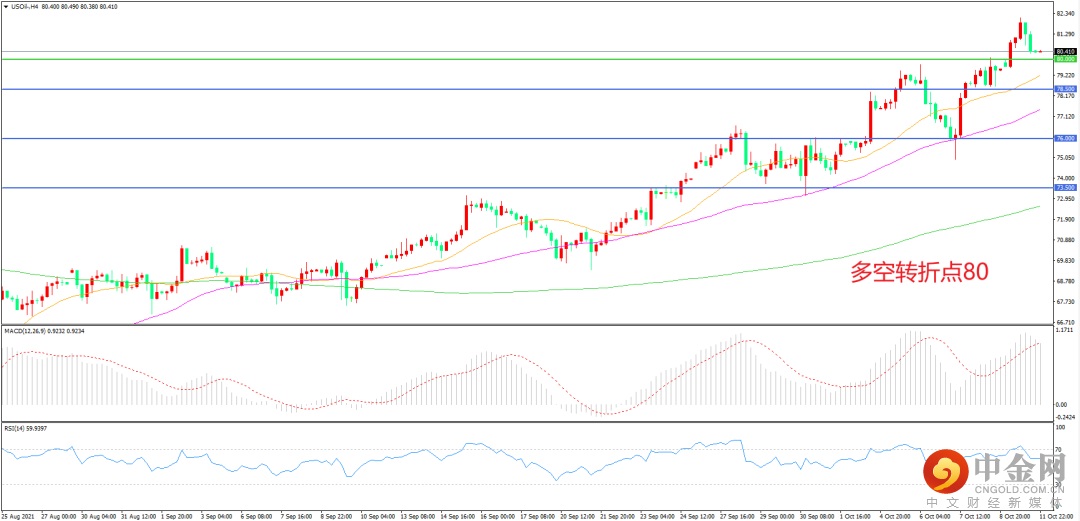The image size is (1080, 521).
Task: Click the red annotation text 多空转折点80
Action: click(920, 274)
